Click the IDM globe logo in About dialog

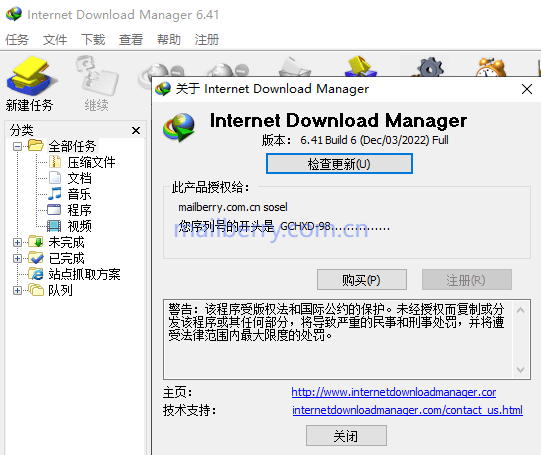[179, 127]
